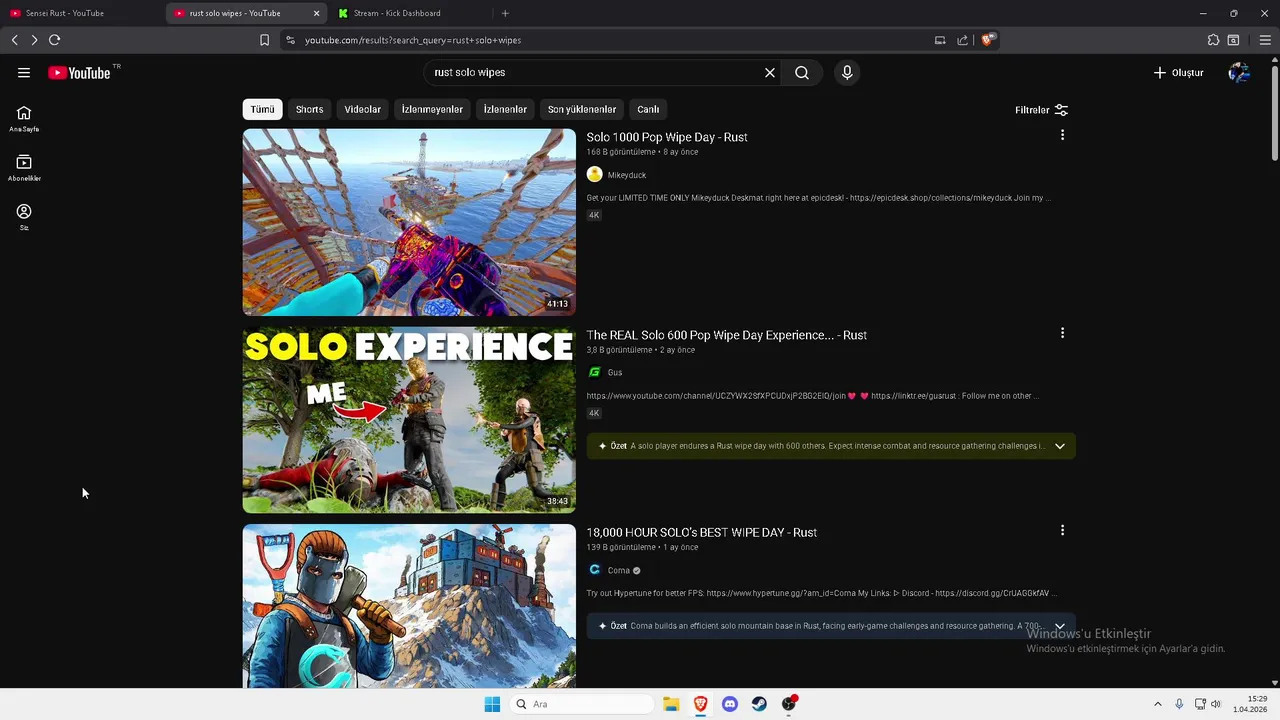The width and height of the screenshot is (1280, 720).
Task: Open more options for REAL Solo 600 Pop video
Action: click(1062, 333)
